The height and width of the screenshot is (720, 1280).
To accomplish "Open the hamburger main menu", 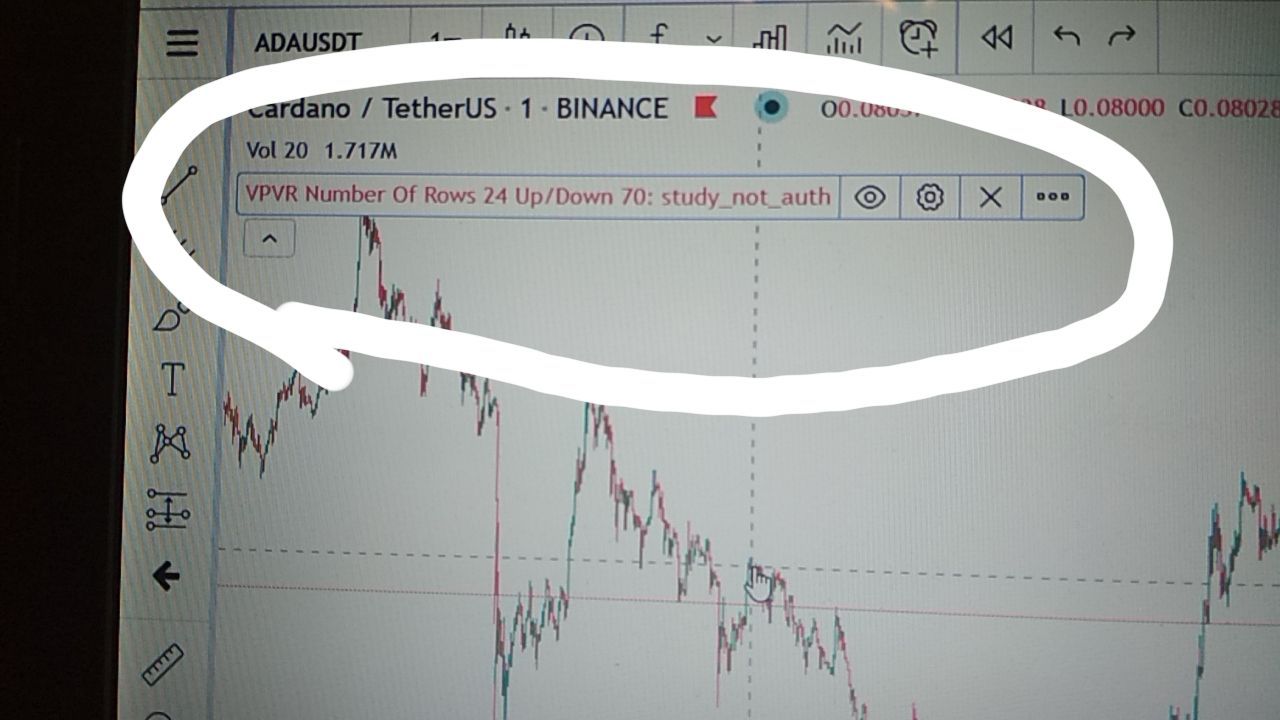I will click(182, 43).
